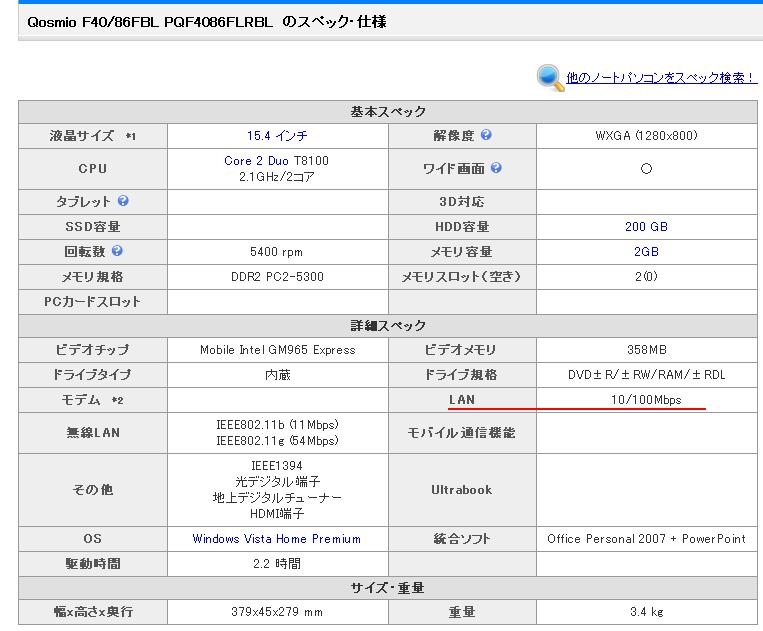Click the HDD容量 label
Screen dimensions: 763x631
point(462,227)
